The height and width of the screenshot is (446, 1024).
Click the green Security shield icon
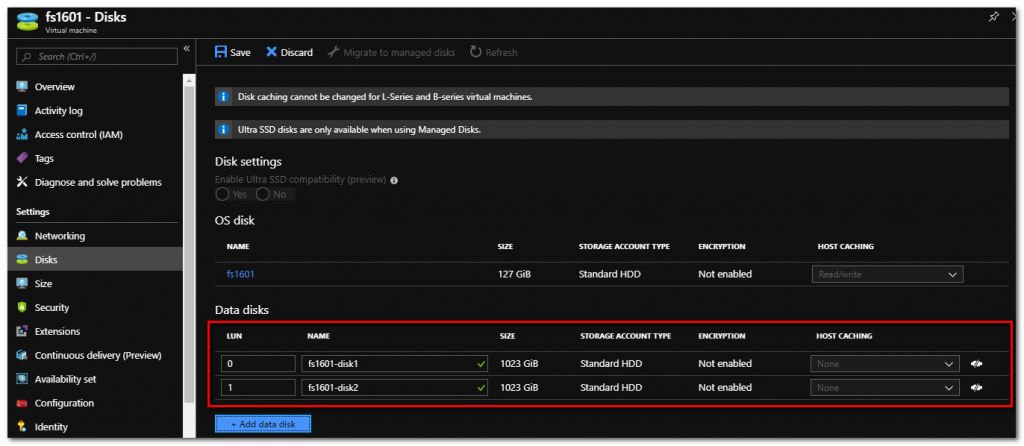pos(22,308)
